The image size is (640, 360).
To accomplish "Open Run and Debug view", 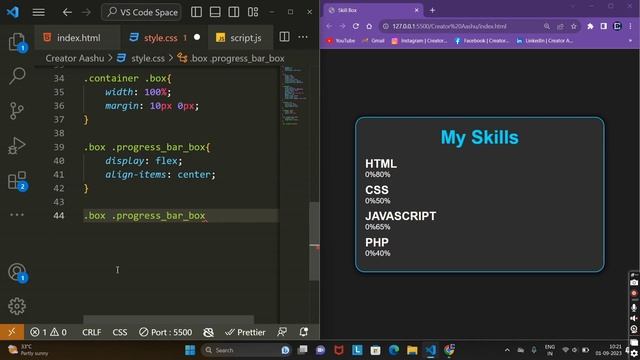I will point(17,146).
